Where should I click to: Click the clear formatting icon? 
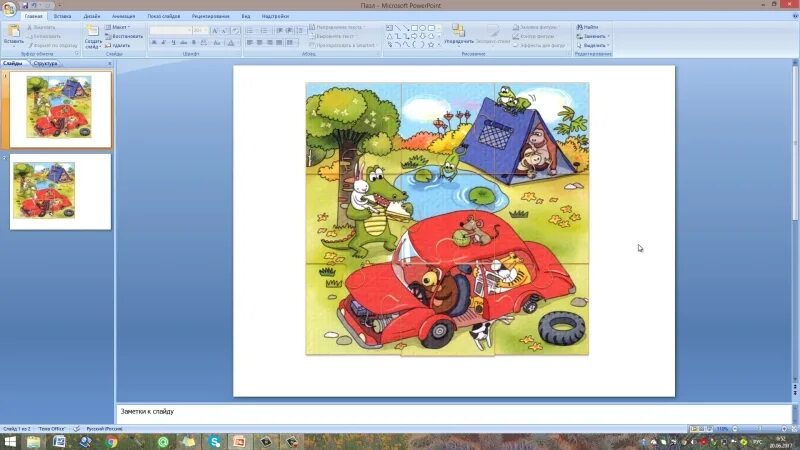pos(235,31)
